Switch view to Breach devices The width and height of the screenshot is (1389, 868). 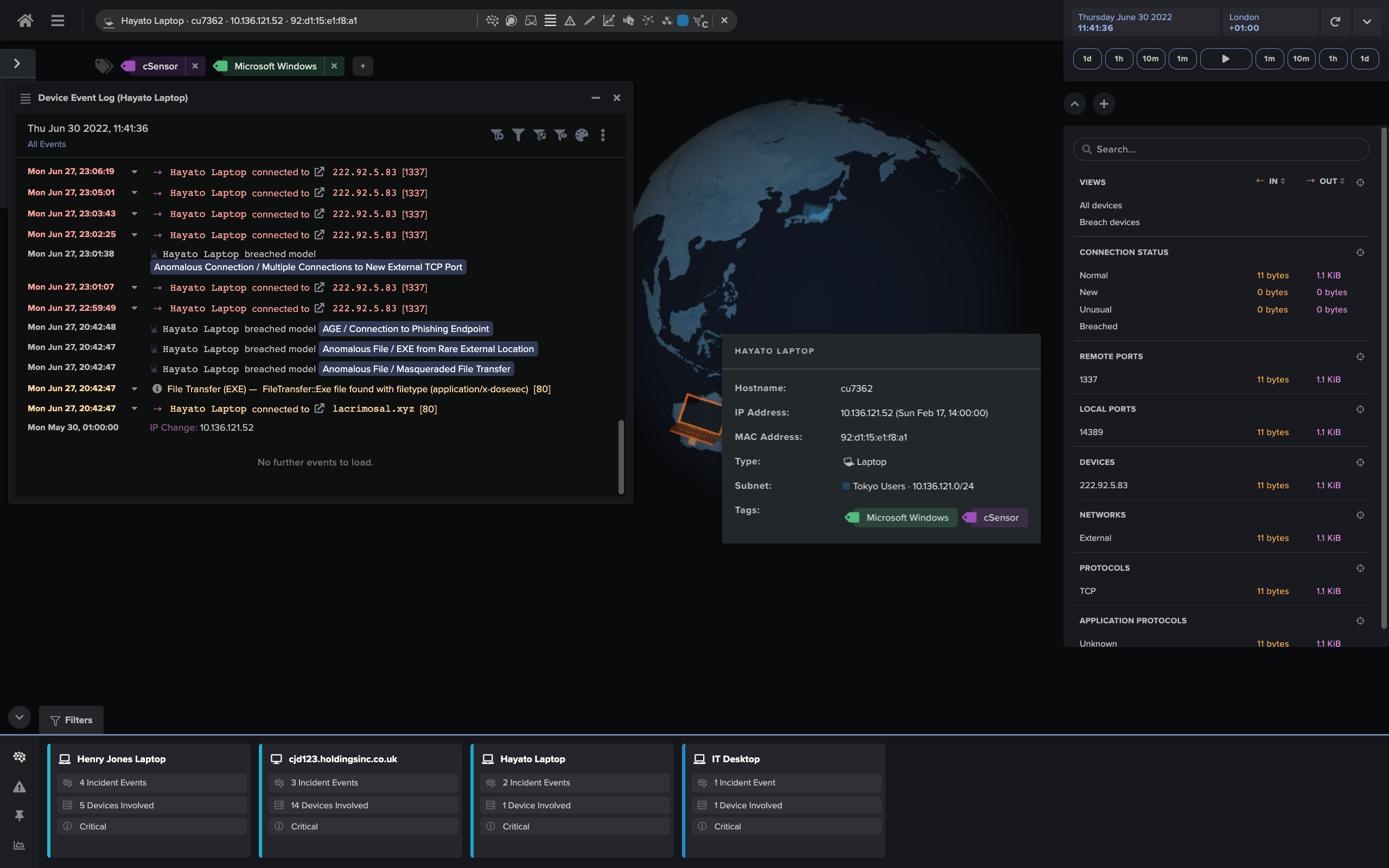[1110, 222]
